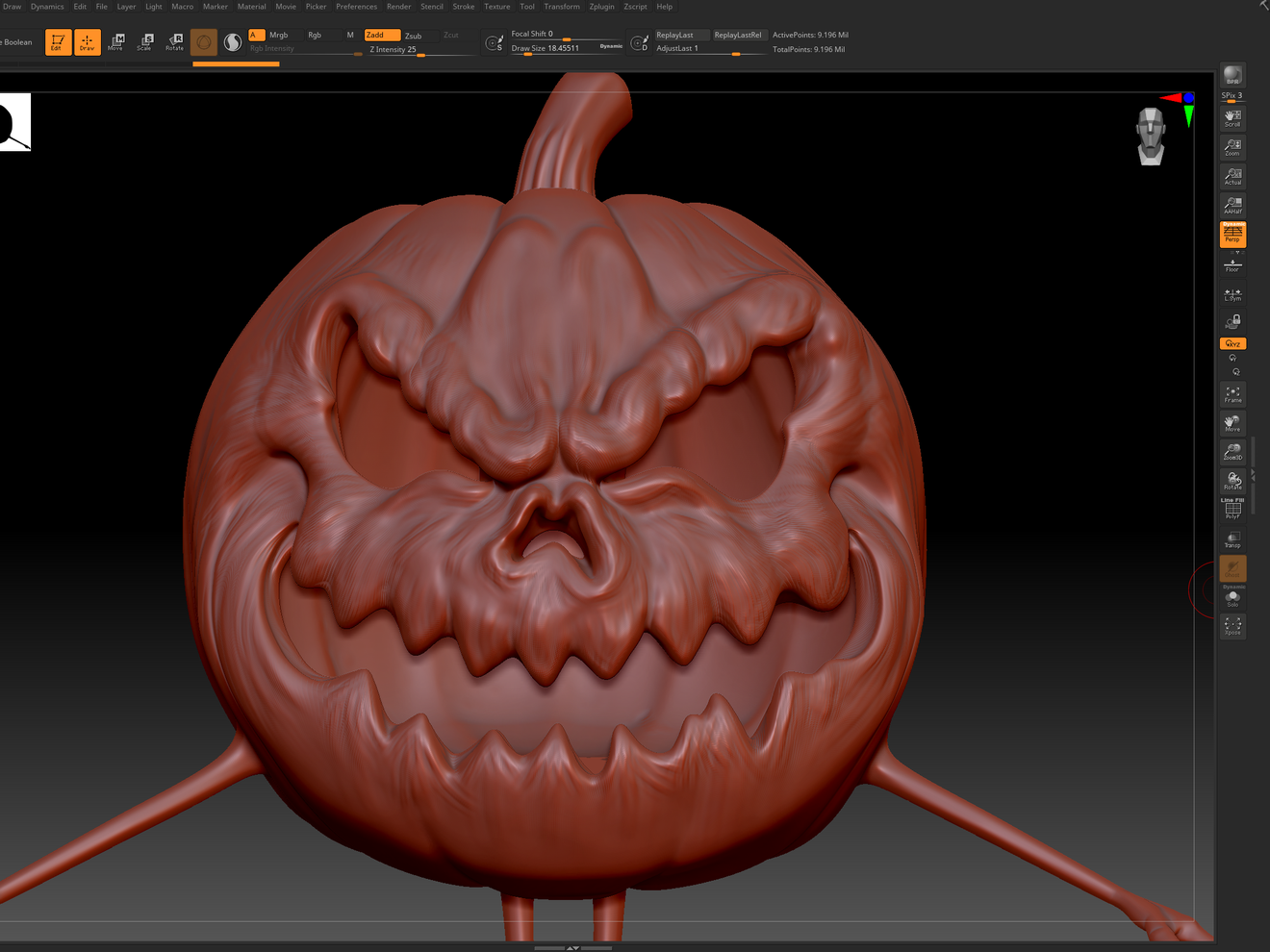This screenshot has width=1270, height=952.
Task: Toggle the A button beside Mrgb
Action: pos(256,35)
